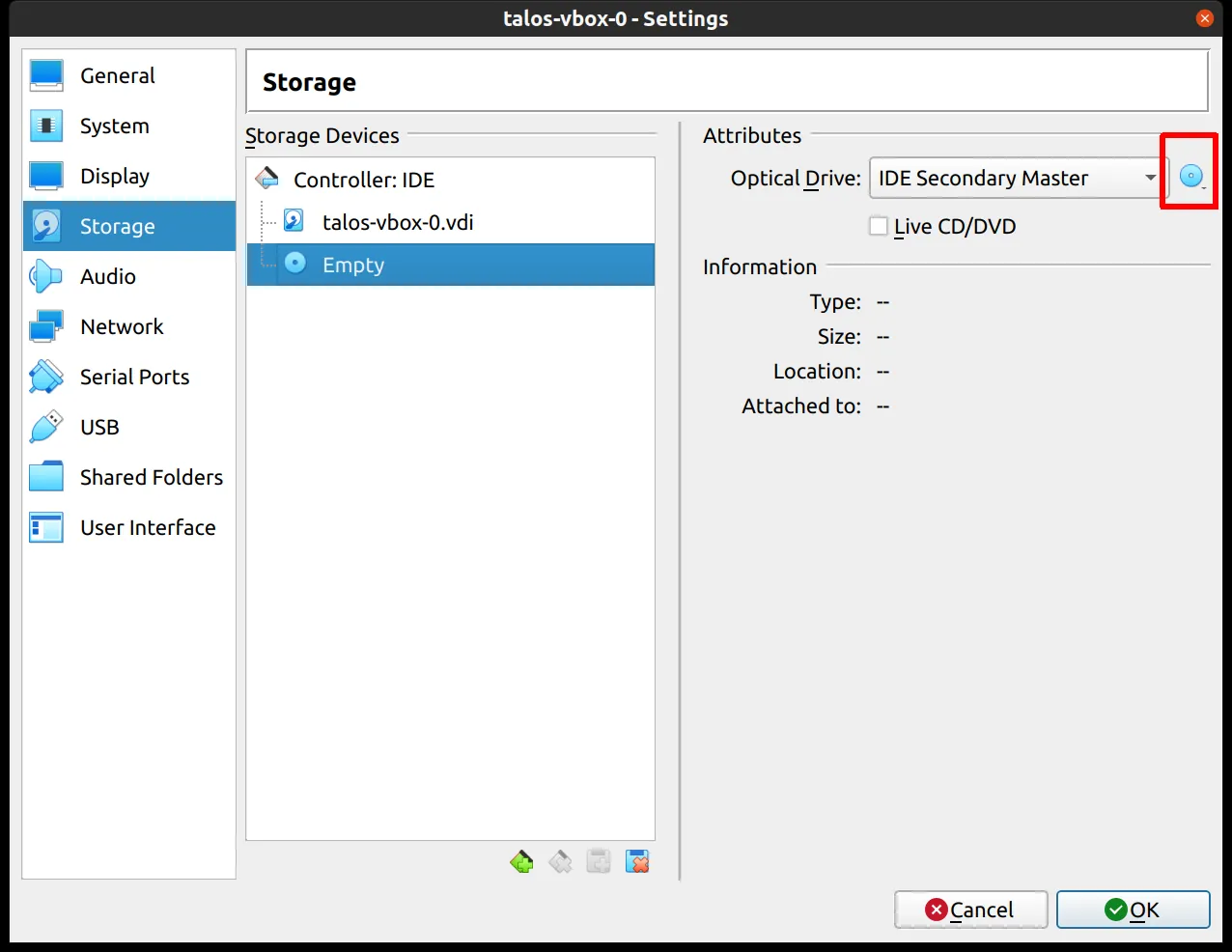
Task: Open the Shared Folders settings page
Action: (x=151, y=477)
